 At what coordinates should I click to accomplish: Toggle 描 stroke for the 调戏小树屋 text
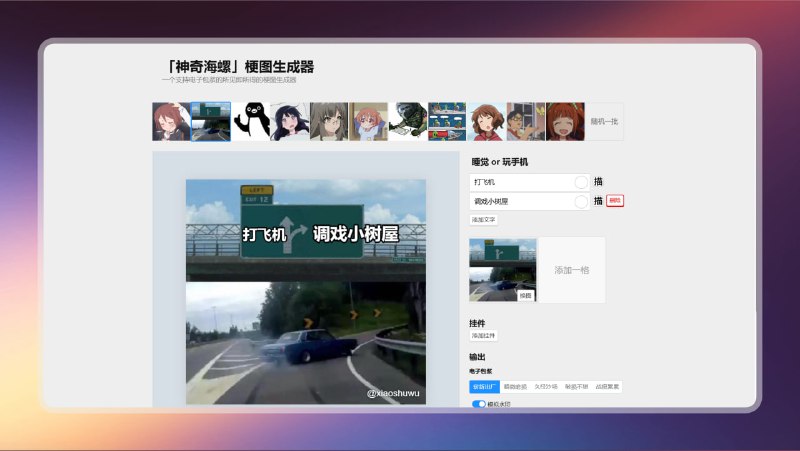coord(598,201)
